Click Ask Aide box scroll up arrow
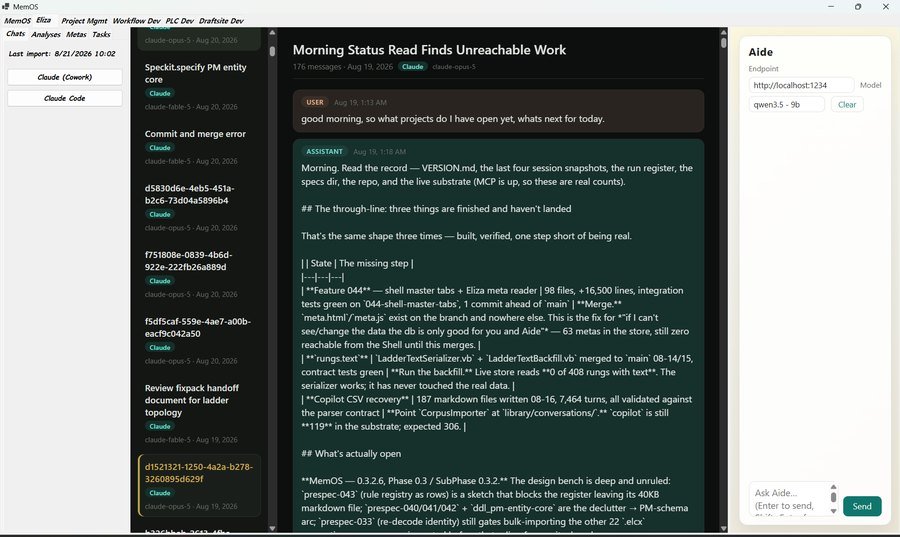Image resolution: width=900 pixels, height=537 pixels. tap(833, 487)
